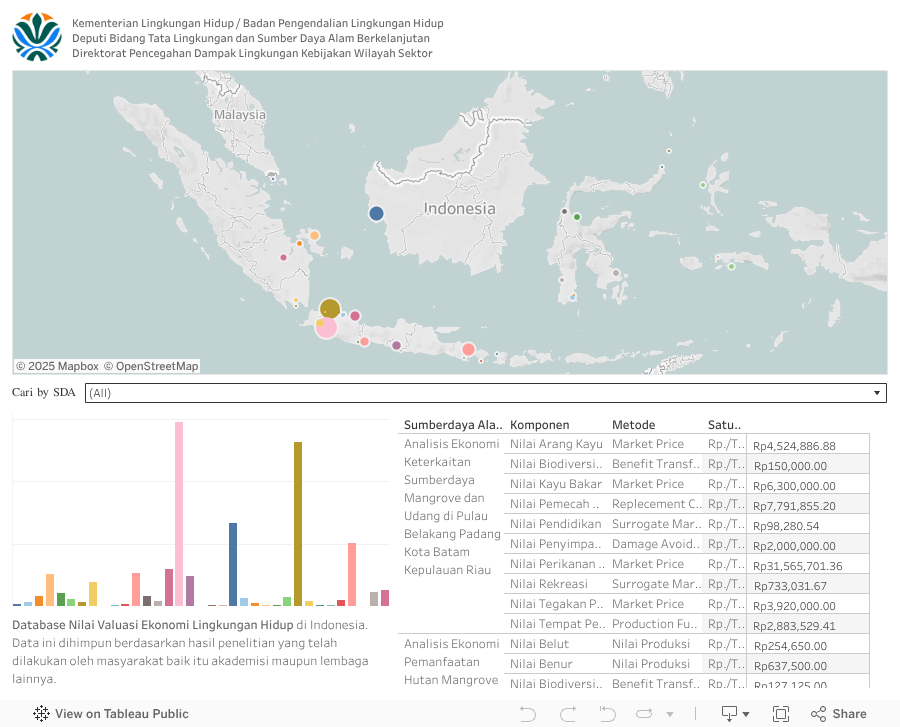Click the light orange marker near Riau islands
Screen dimensions: 900x727
tap(315, 235)
